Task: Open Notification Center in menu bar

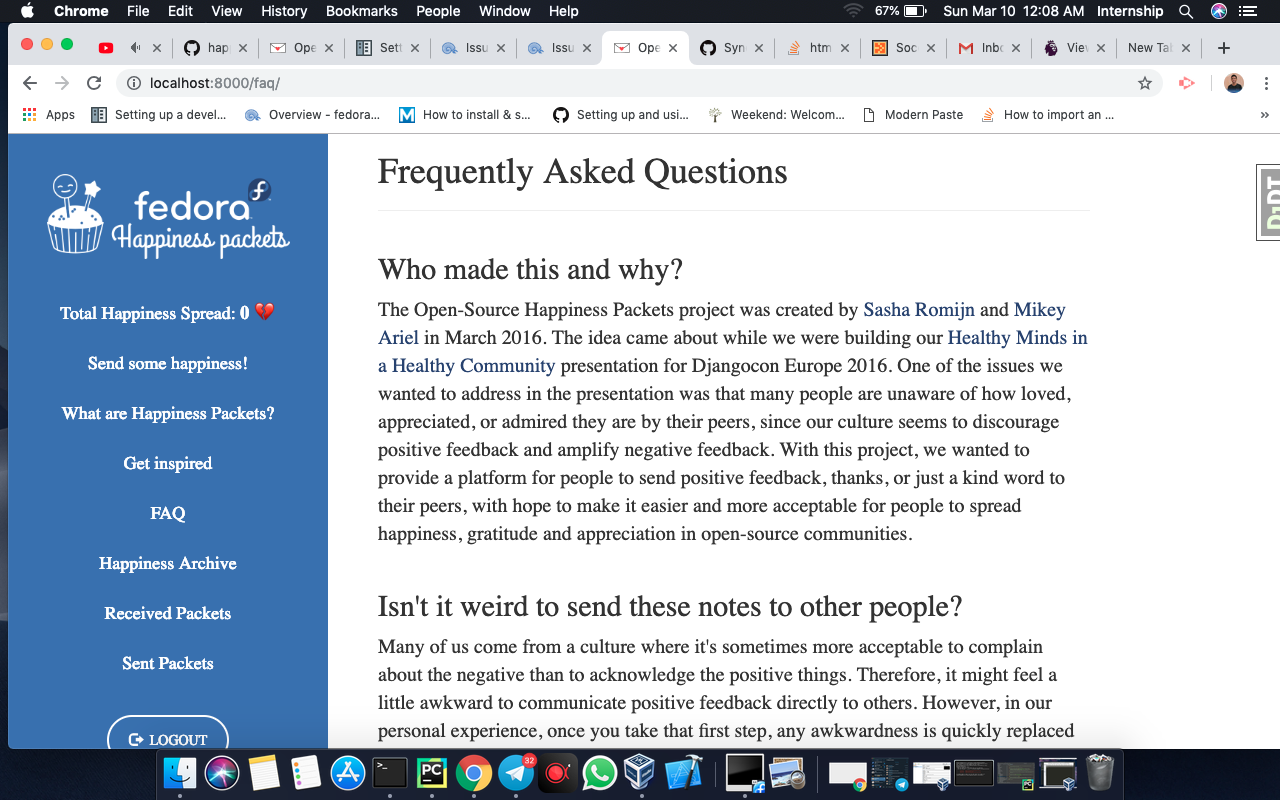Action: pyautogui.click(x=1247, y=11)
